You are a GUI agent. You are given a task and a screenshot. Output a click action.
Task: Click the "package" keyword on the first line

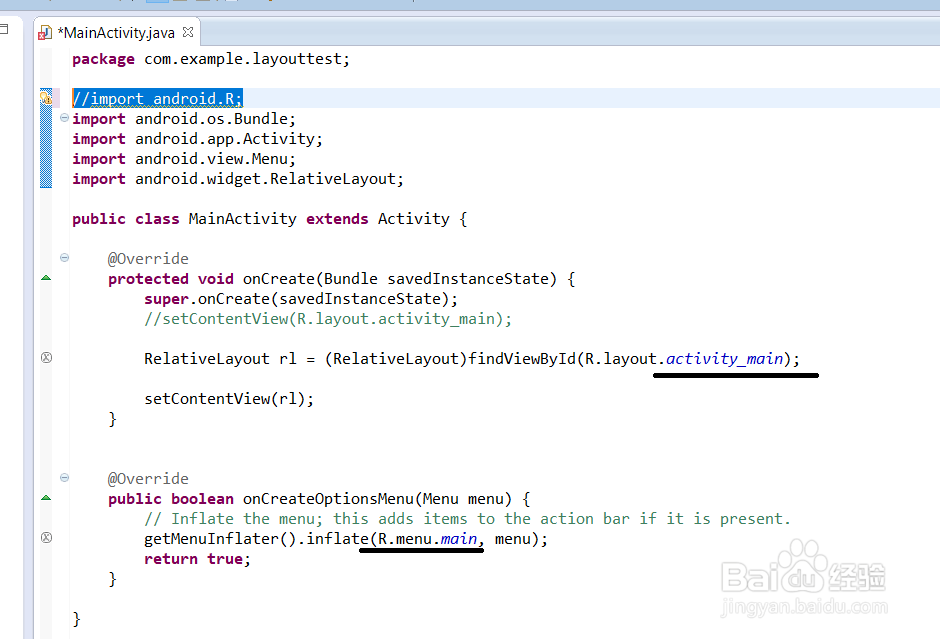coord(103,59)
